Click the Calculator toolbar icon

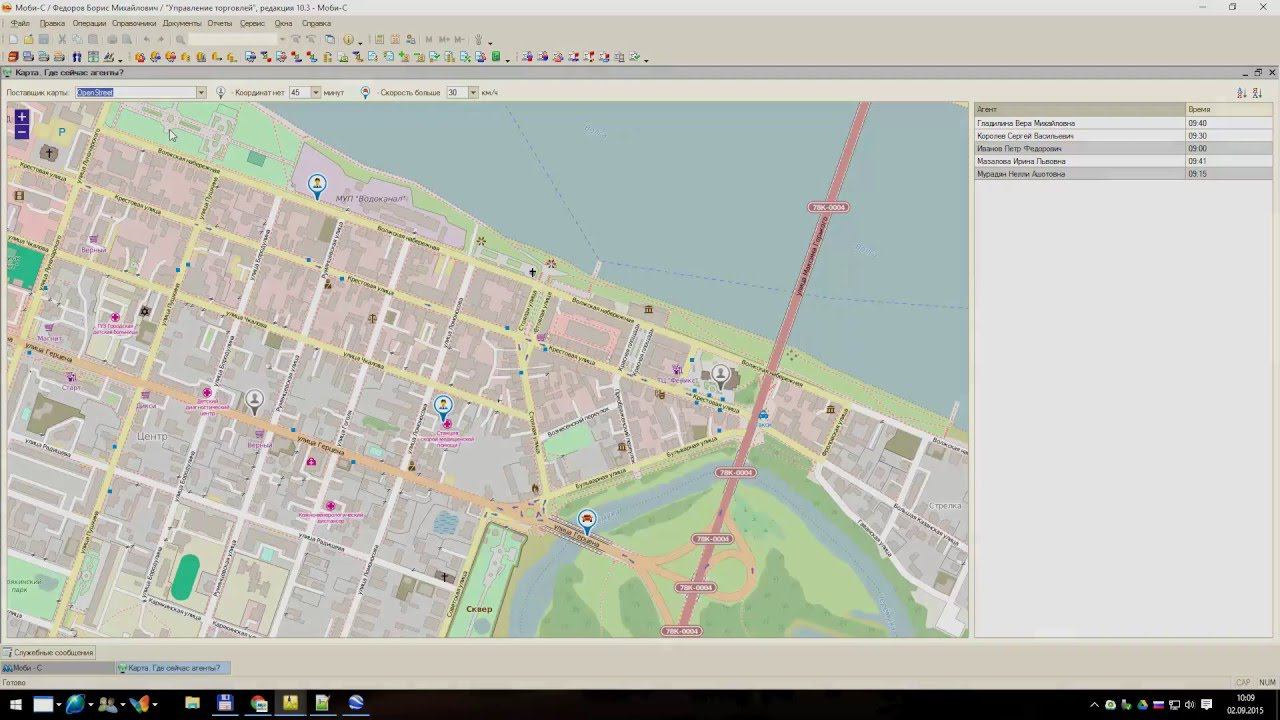click(x=379, y=40)
